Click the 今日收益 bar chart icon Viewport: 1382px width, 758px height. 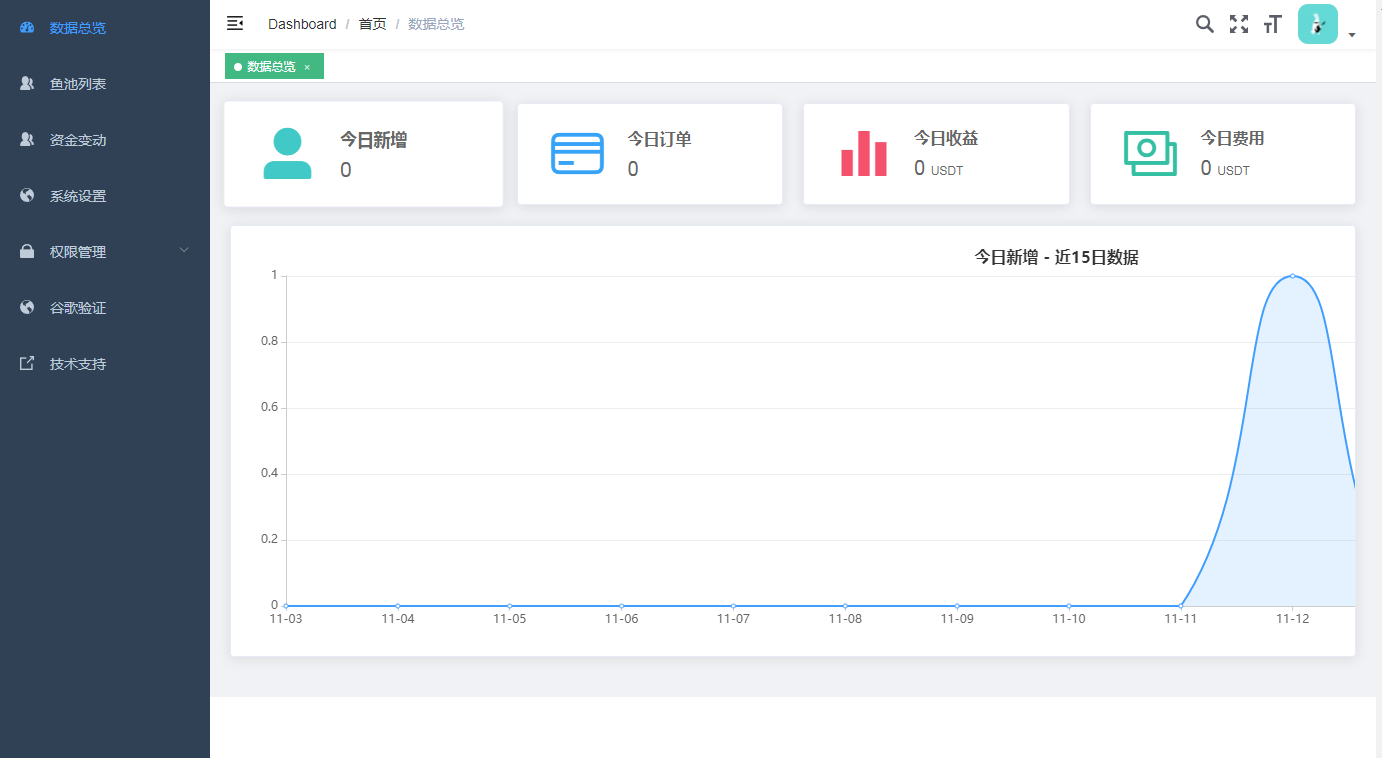point(863,154)
